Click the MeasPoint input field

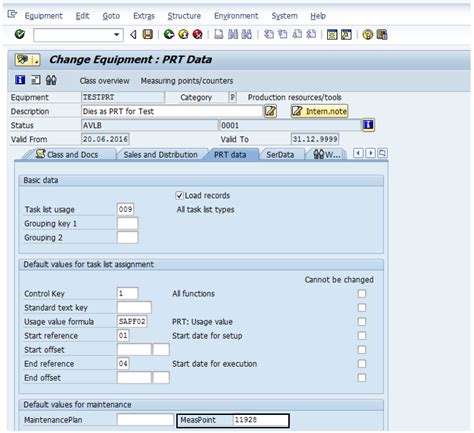(261, 420)
